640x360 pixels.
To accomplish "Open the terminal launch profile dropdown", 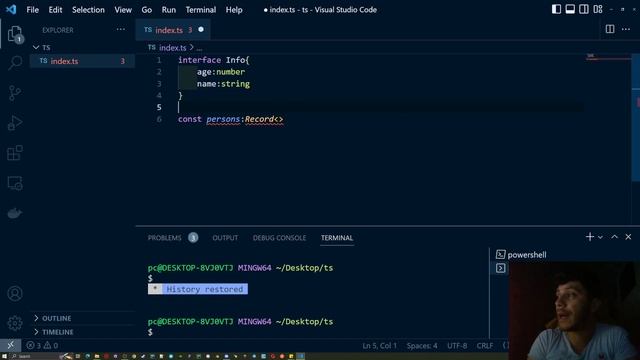I will click(600, 237).
